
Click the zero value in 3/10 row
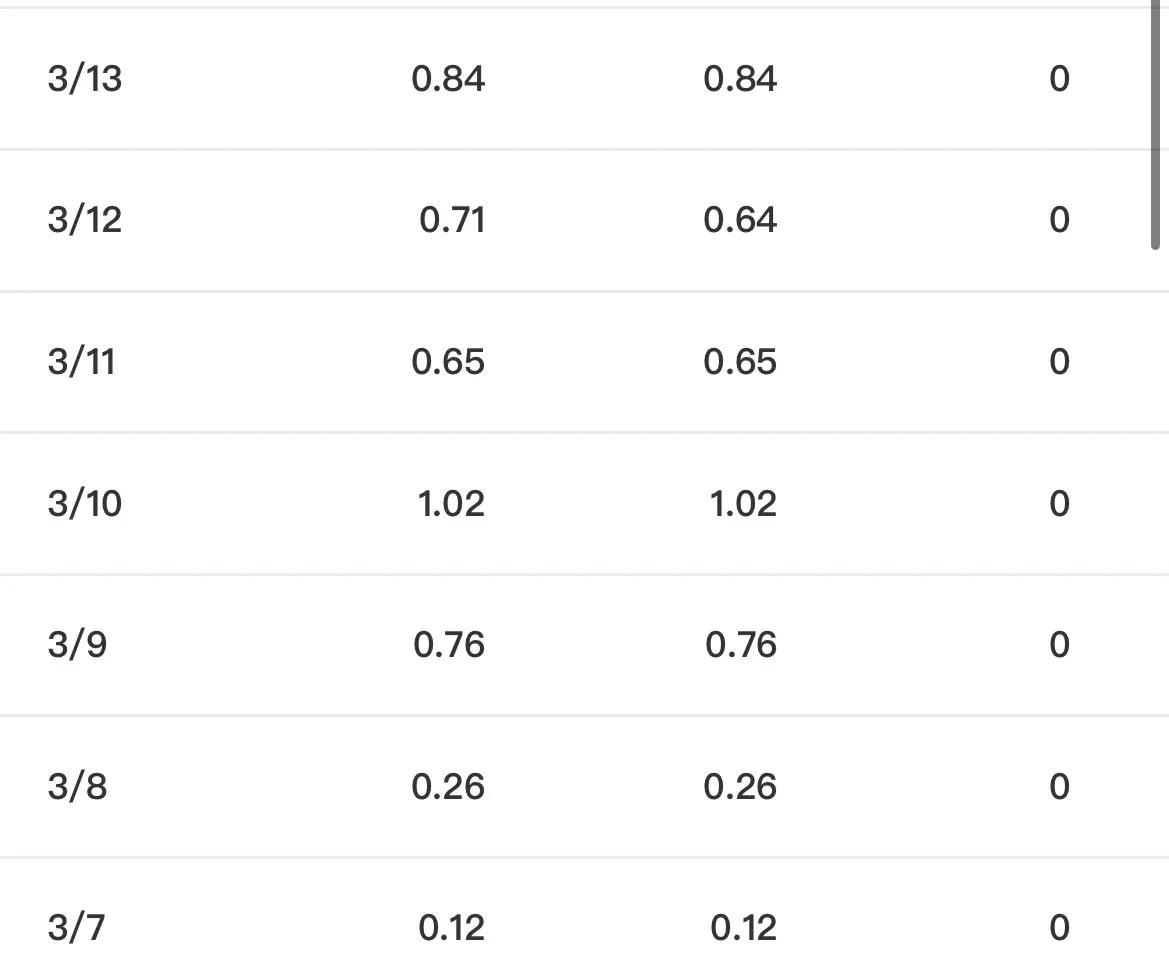tap(1059, 503)
